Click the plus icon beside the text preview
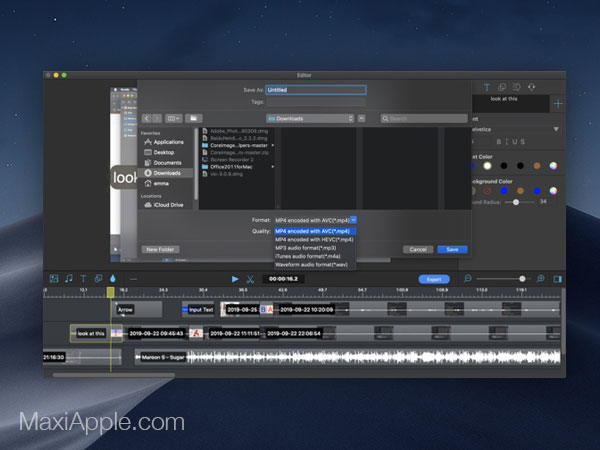The image size is (600, 450). tap(558, 103)
